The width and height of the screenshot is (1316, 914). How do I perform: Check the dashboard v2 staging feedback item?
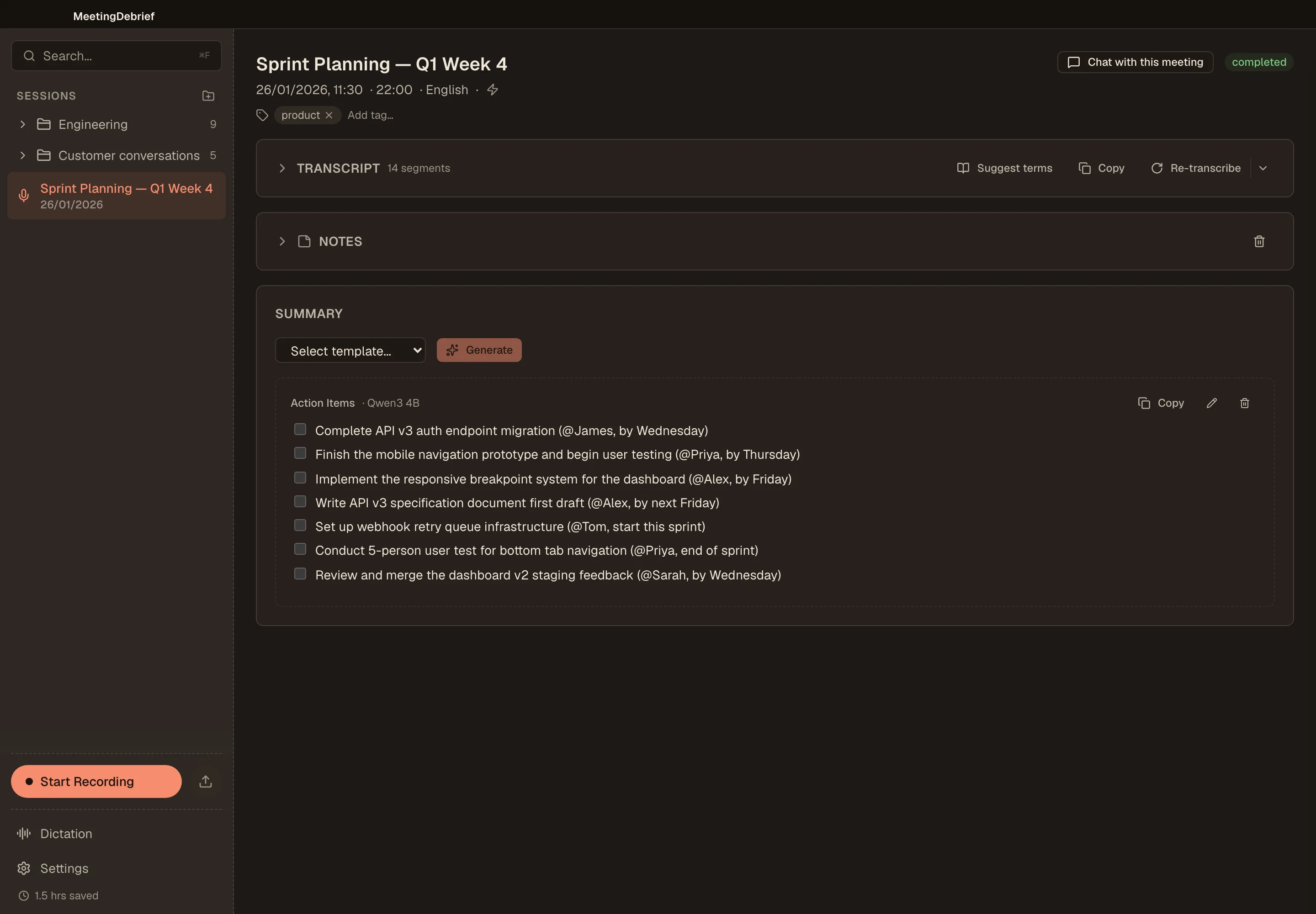click(300, 573)
